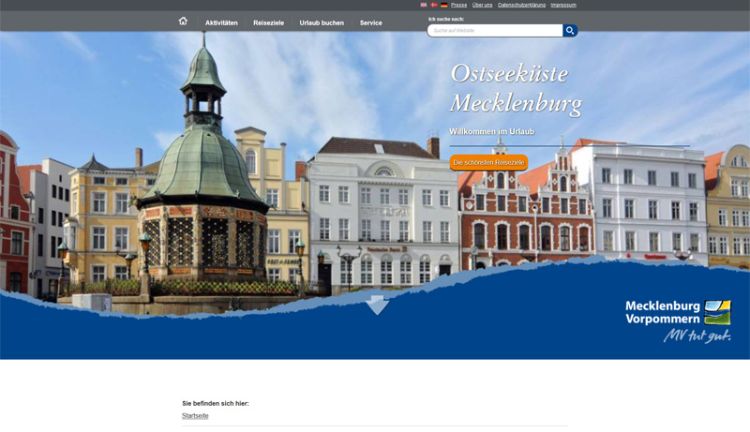Click the orange 'Die schönsten Reiseziele' button
Screen dimensions: 750x432
(x=488, y=162)
